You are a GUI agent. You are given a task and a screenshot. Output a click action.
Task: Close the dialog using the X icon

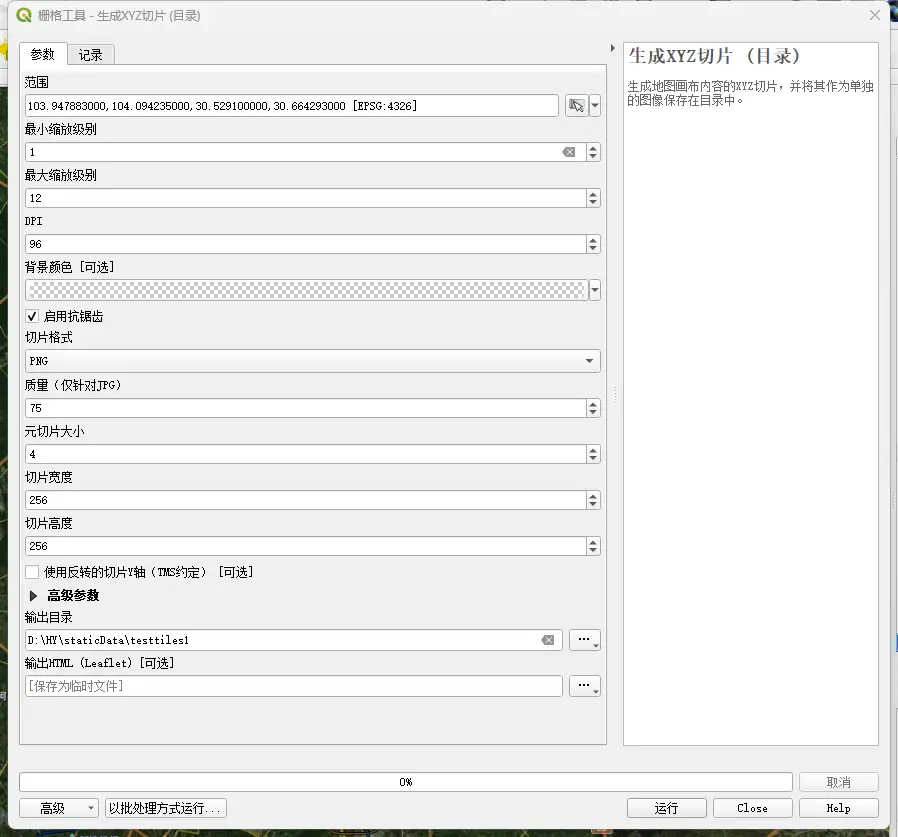pos(874,15)
